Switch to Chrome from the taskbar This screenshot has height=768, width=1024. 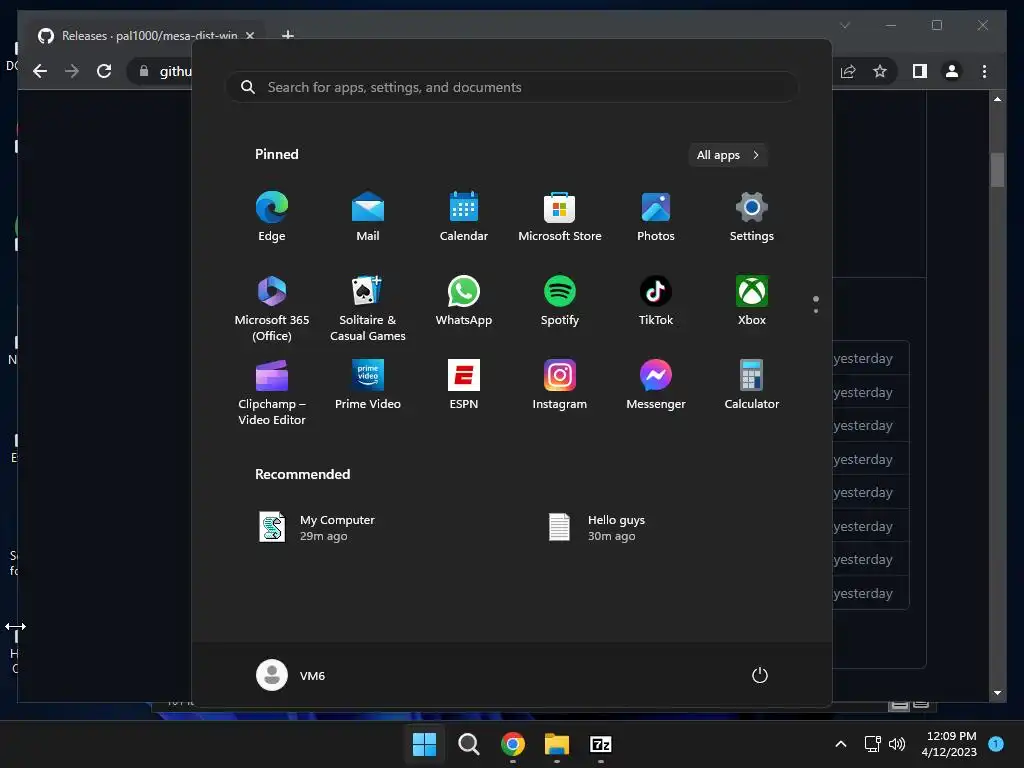[x=513, y=744]
